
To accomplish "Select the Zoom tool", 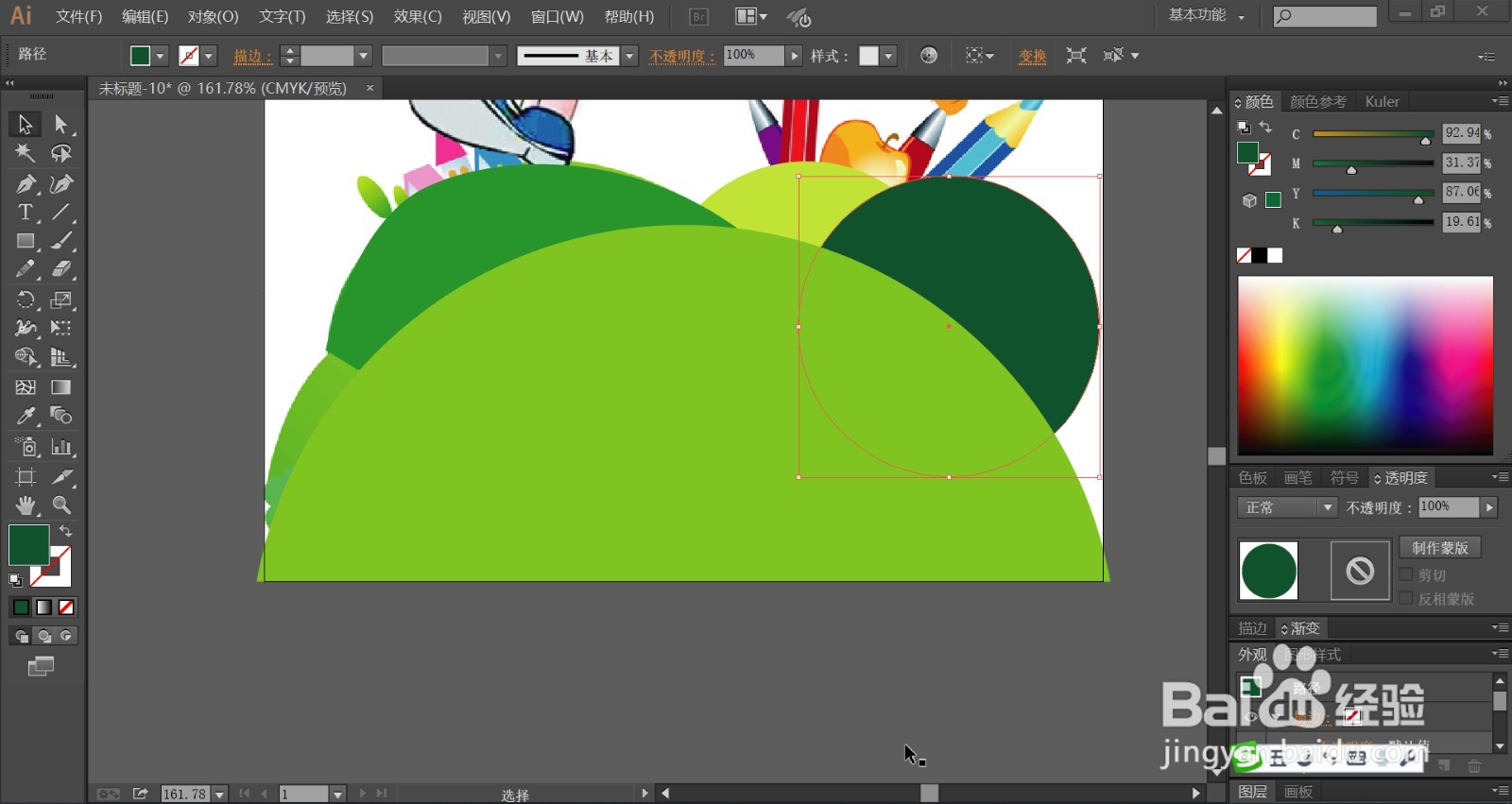I will (61, 505).
